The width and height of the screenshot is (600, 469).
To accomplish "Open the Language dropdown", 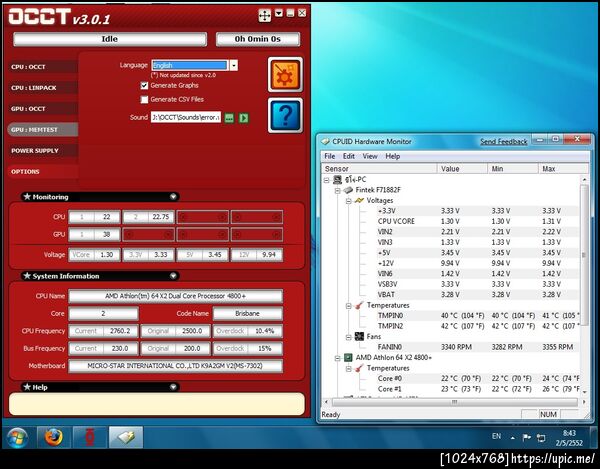I will [x=233, y=65].
